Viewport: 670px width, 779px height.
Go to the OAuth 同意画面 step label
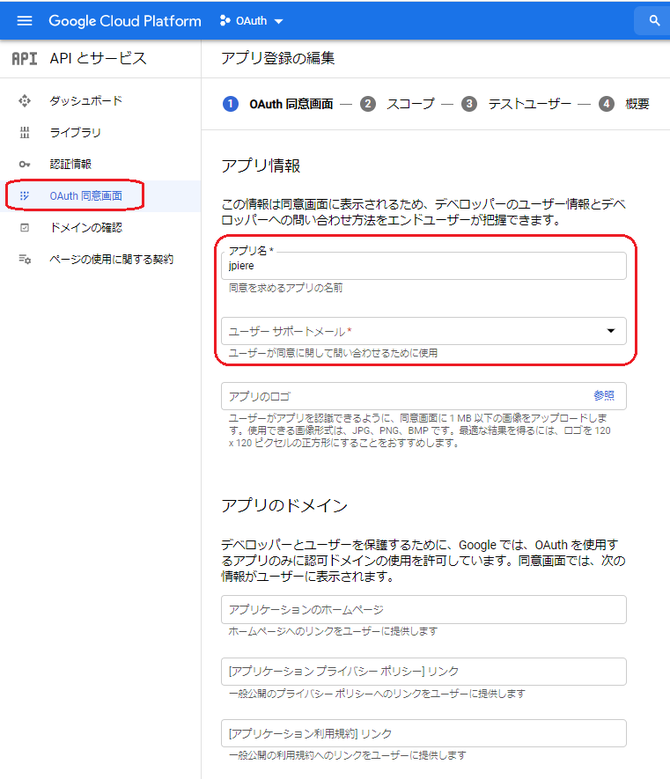(291, 104)
